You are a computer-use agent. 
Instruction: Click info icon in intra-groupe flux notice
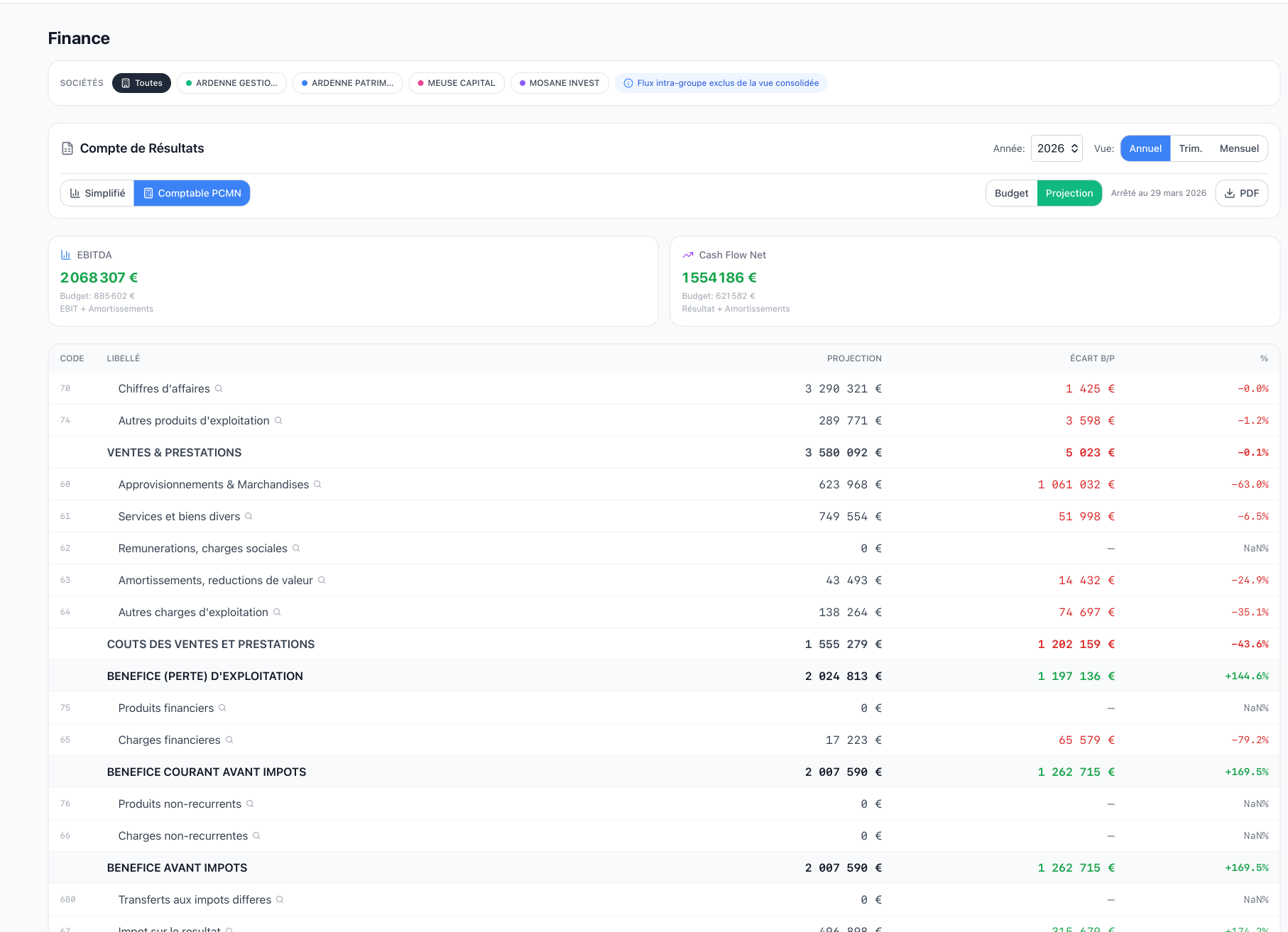628,83
